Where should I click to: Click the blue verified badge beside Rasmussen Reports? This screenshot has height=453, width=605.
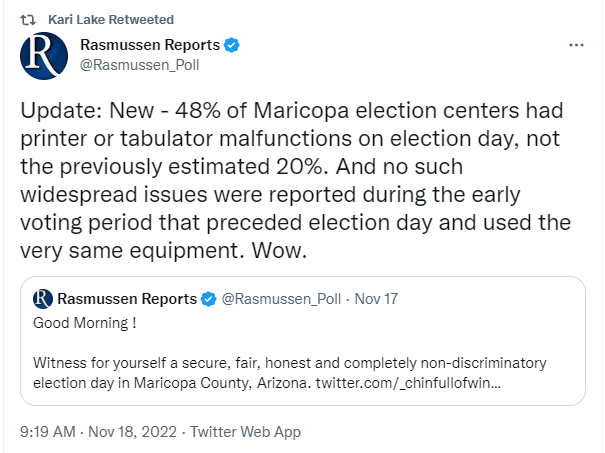click(231, 46)
